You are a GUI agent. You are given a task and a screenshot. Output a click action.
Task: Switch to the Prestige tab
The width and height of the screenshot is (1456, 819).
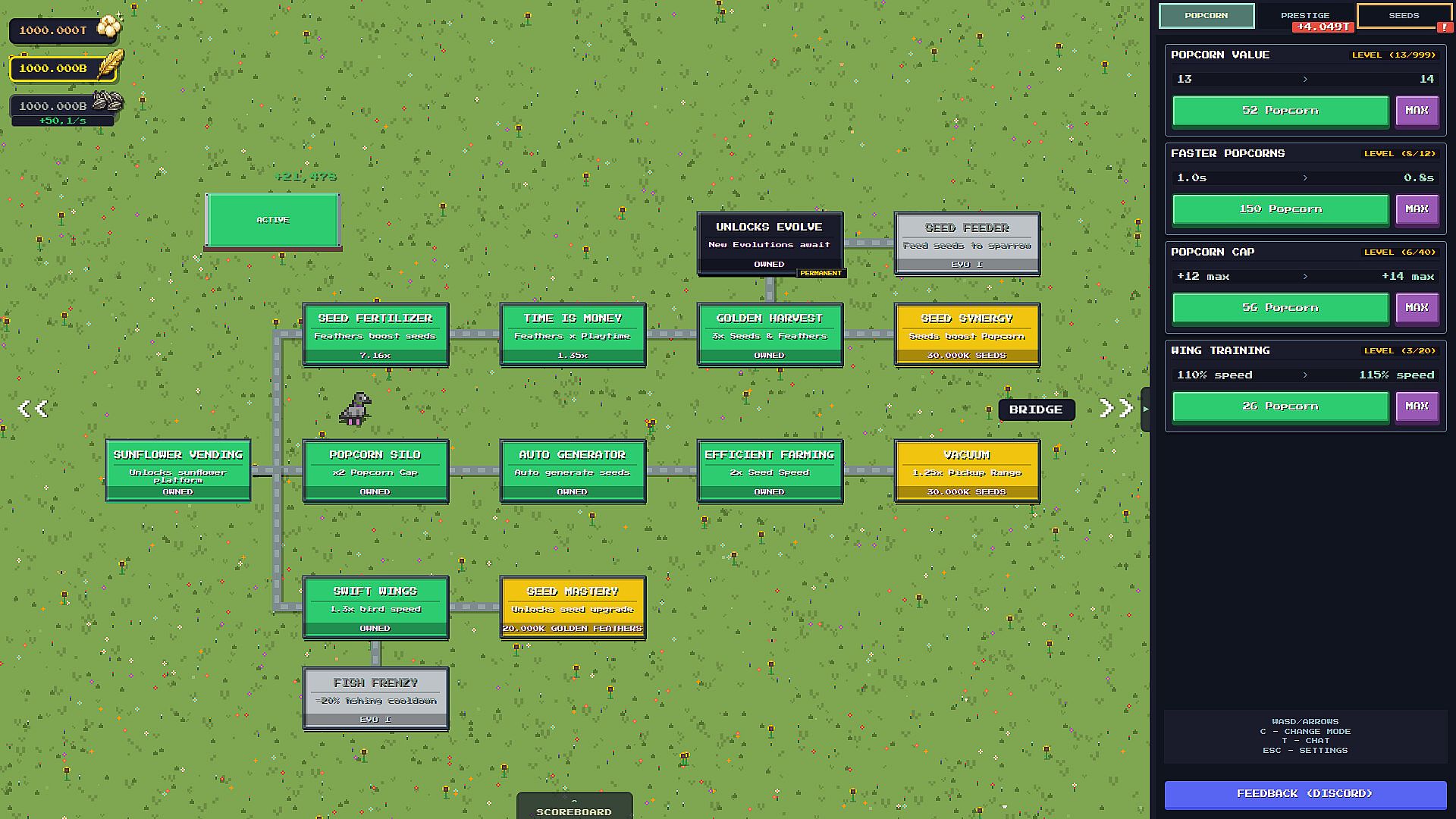click(x=1305, y=15)
